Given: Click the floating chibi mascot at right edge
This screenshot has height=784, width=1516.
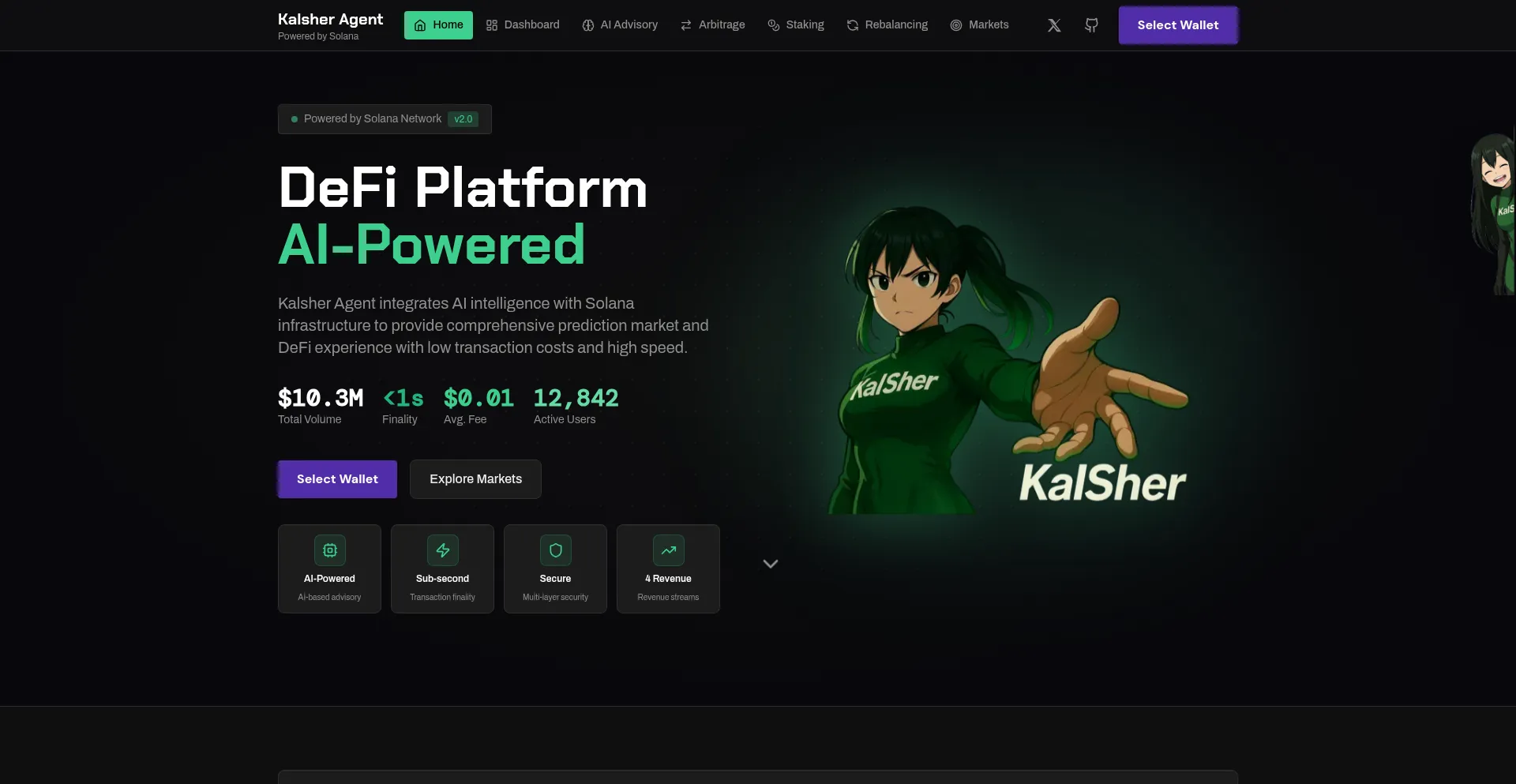Looking at the screenshot, I should pyautogui.click(x=1494, y=213).
